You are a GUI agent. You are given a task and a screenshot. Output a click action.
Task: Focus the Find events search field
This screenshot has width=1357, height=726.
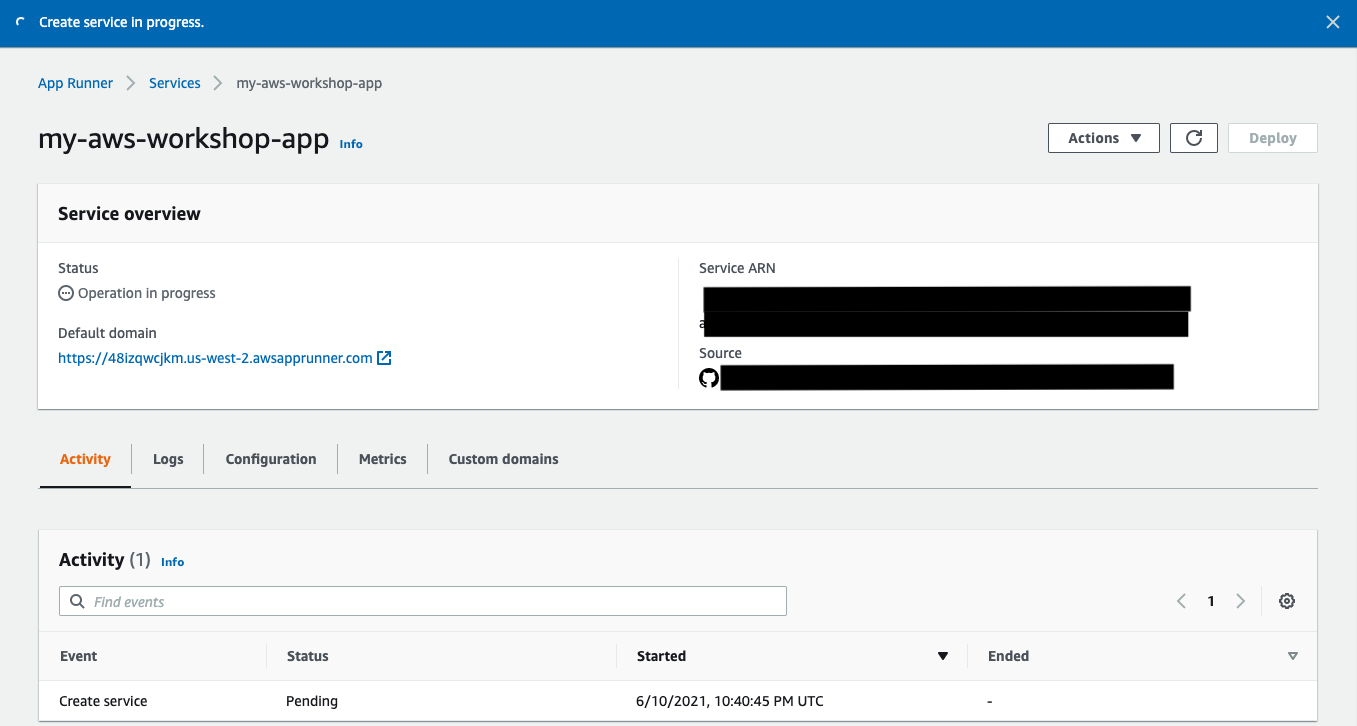point(423,601)
